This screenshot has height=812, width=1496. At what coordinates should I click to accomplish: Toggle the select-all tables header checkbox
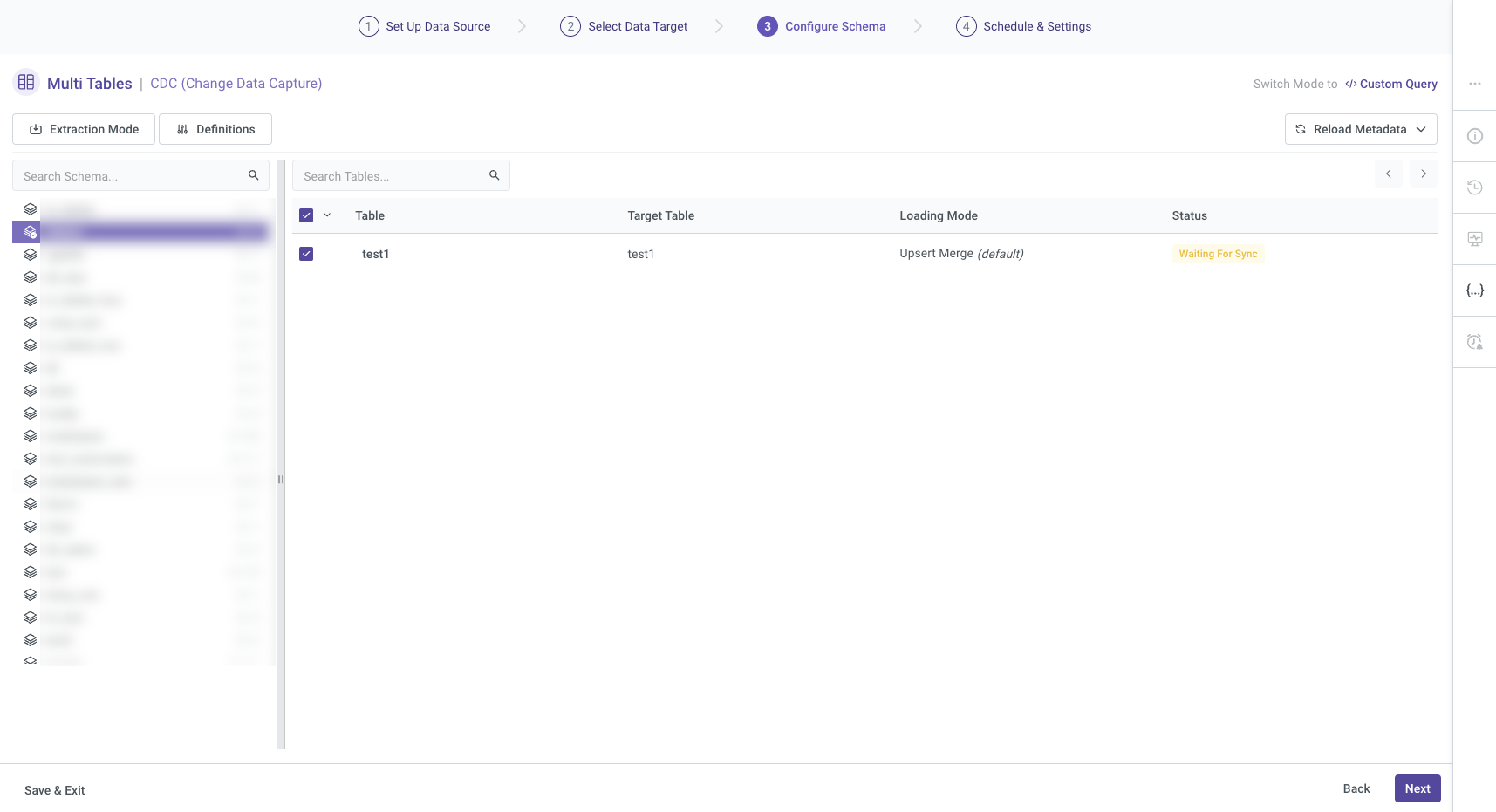[306, 215]
